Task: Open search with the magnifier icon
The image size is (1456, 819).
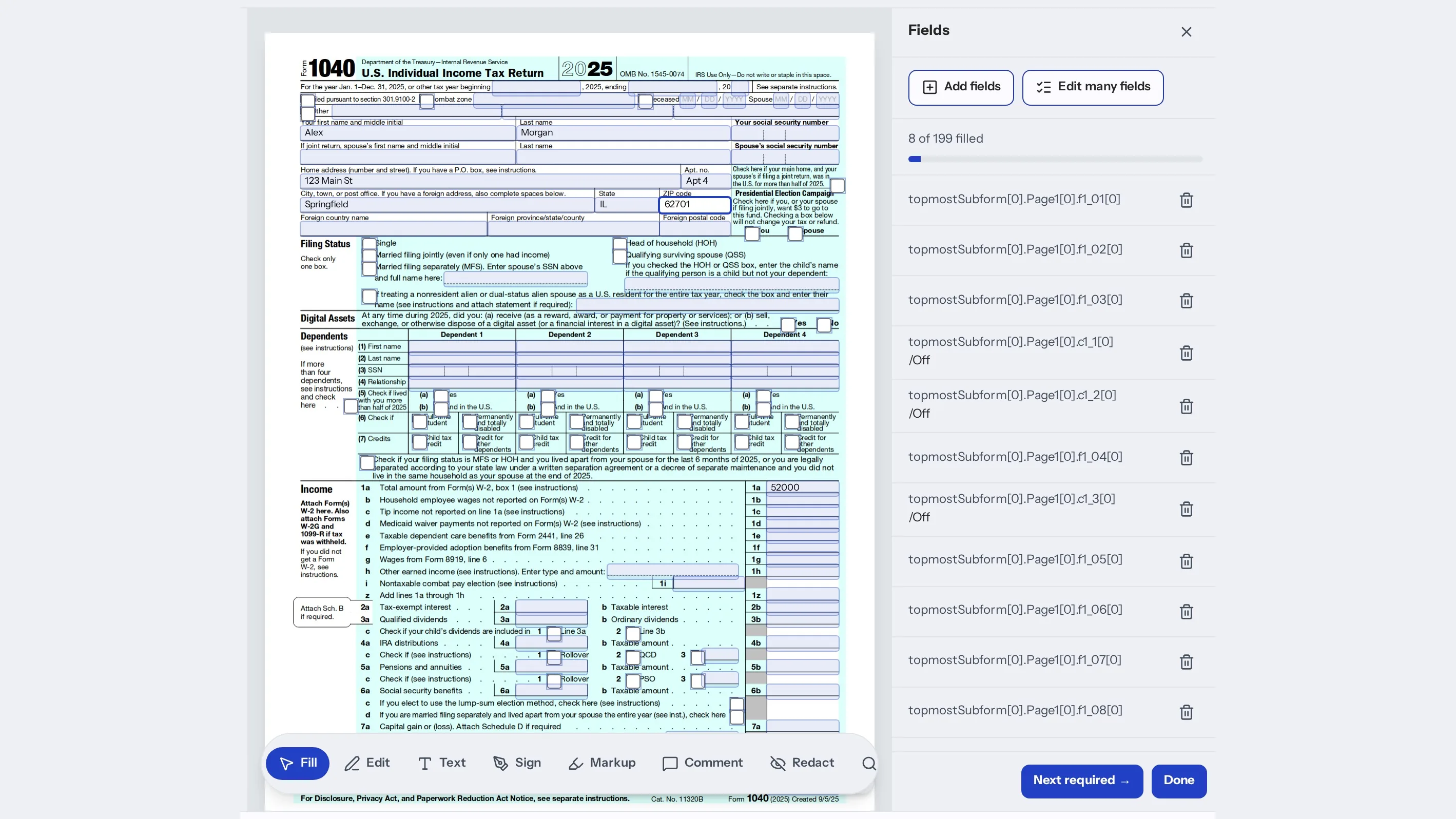Action: 869,764
